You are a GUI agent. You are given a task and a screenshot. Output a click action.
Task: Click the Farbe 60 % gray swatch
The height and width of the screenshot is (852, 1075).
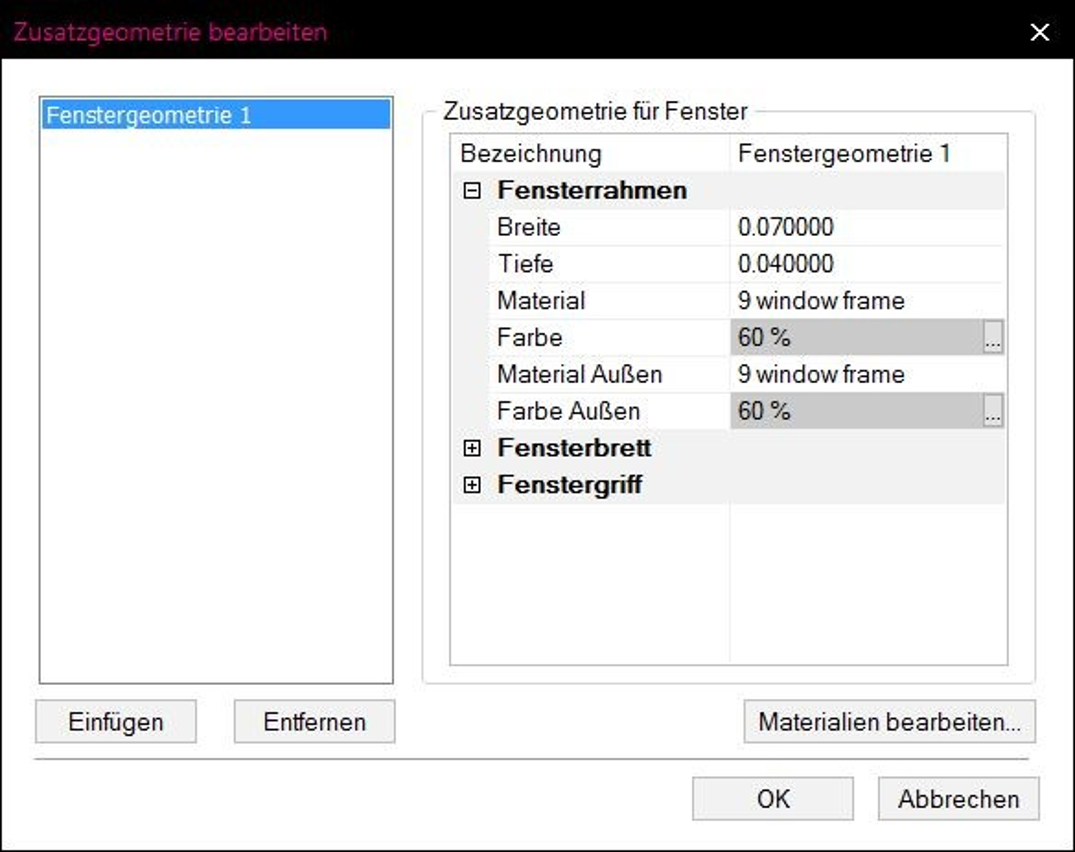pos(857,337)
